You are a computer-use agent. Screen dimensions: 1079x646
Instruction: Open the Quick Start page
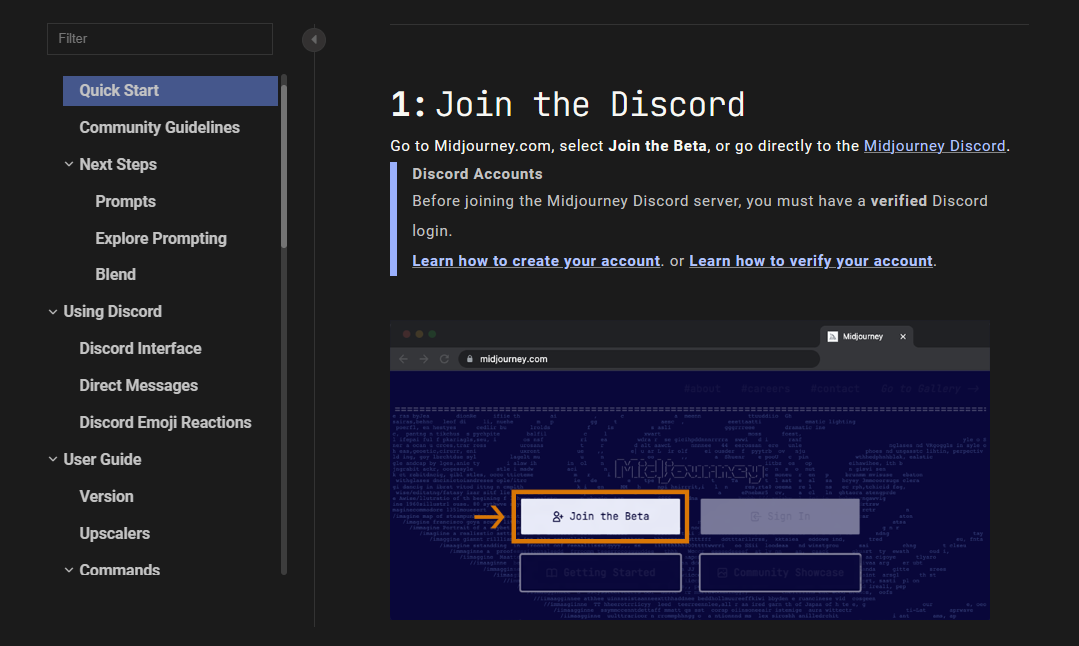coord(170,91)
